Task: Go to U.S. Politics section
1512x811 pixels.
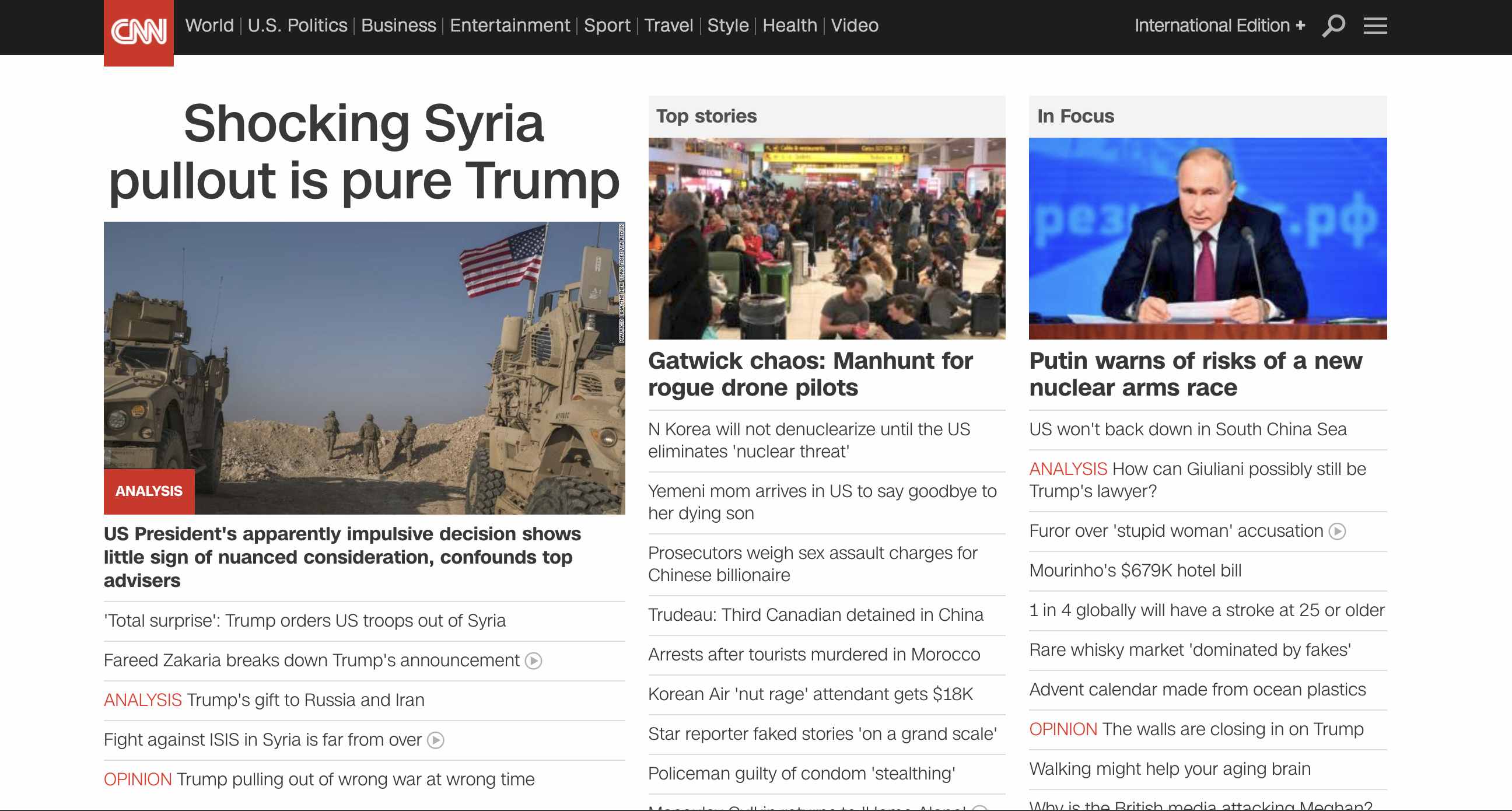Action: [297, 26]
